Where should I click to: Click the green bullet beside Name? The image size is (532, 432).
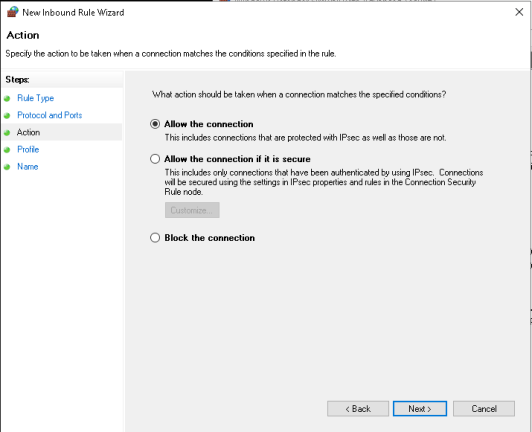click(7, 167)
